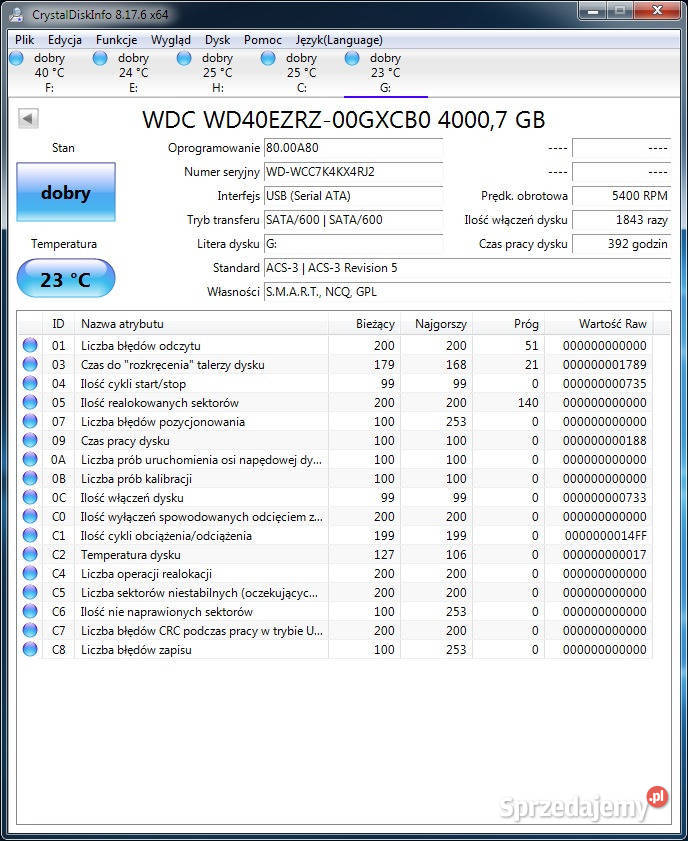Open the Wygląd menu
The height and width of the screenshot is (841, 688).
171,40
